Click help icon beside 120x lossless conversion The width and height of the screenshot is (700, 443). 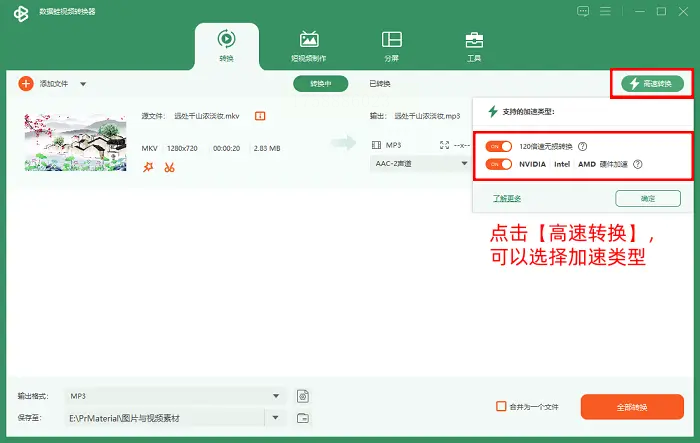click(583, 146)
